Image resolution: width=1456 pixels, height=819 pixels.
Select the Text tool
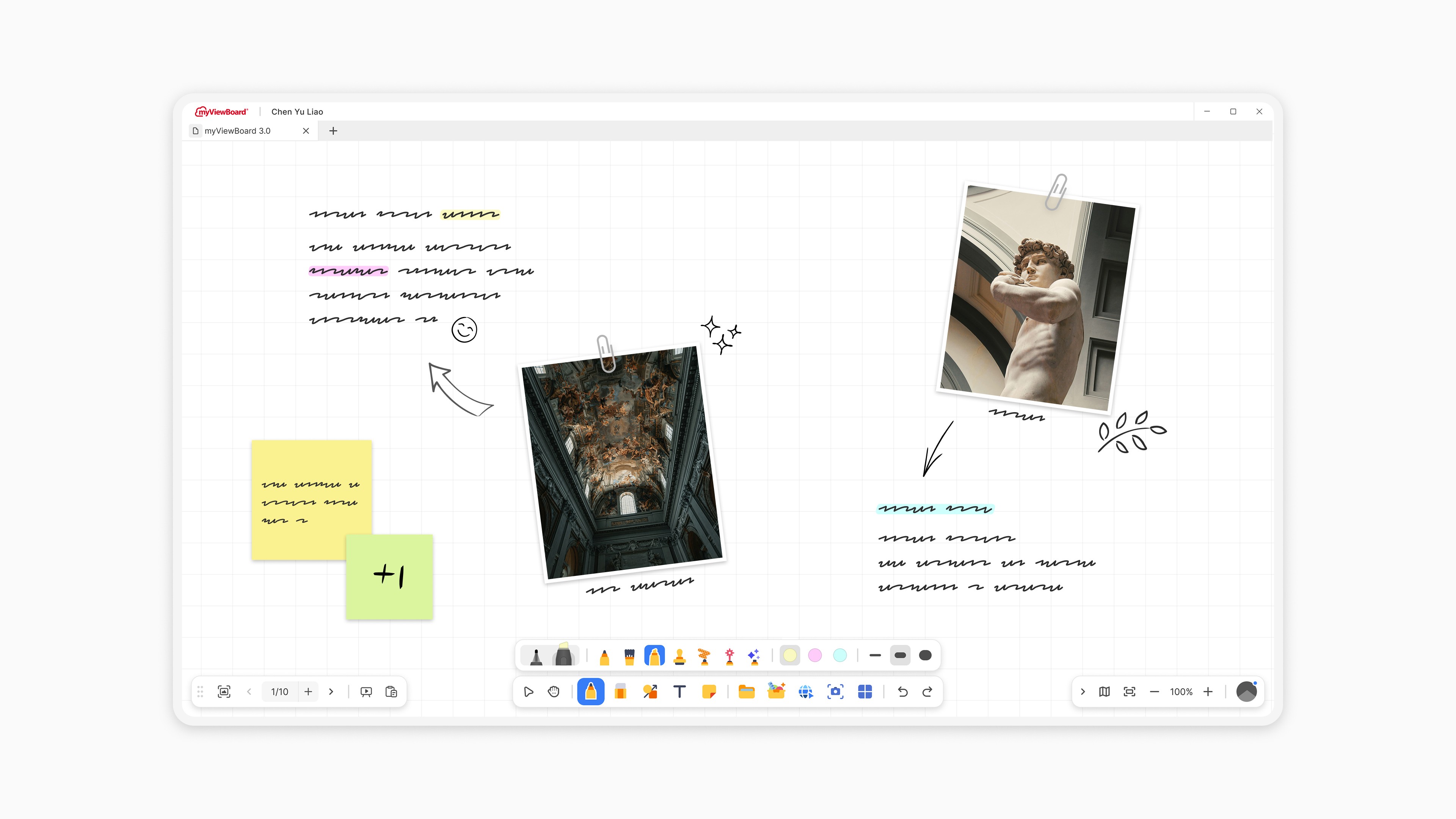[679, 691]
